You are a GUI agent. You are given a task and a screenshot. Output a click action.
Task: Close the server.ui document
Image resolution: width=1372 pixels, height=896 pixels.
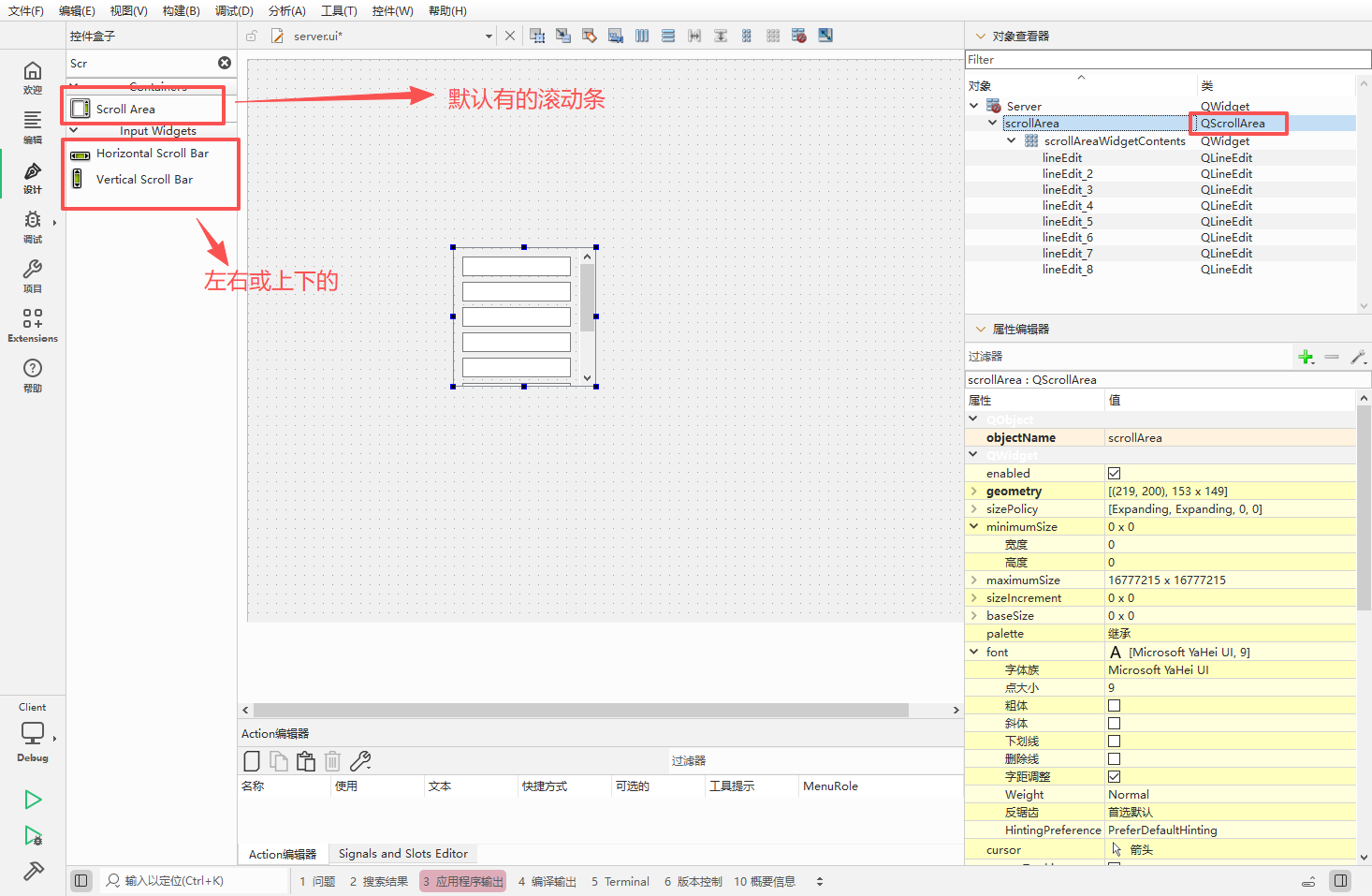[x=510, y=36]
